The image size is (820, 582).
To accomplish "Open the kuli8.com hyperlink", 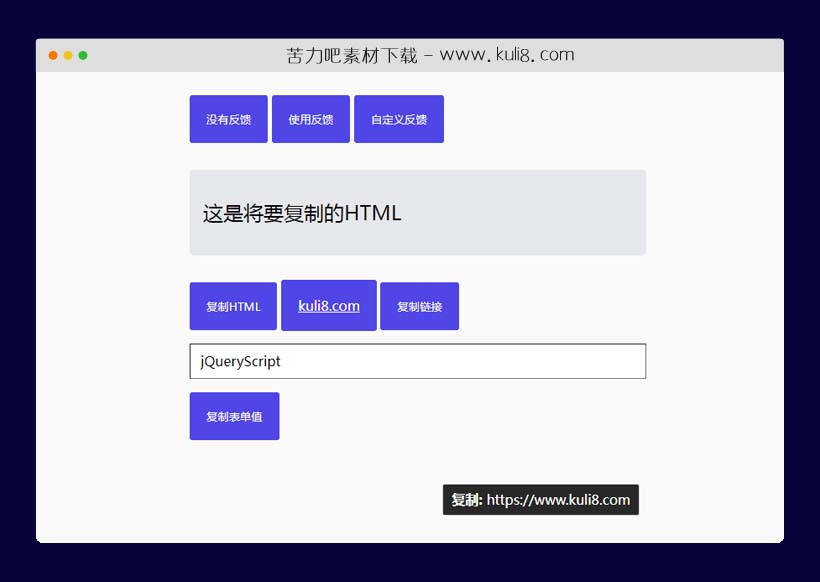I will (x=328, y=305).
